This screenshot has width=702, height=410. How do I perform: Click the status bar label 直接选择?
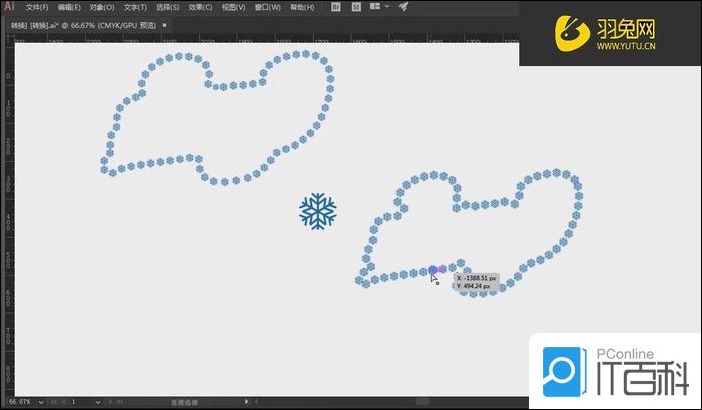184,402
